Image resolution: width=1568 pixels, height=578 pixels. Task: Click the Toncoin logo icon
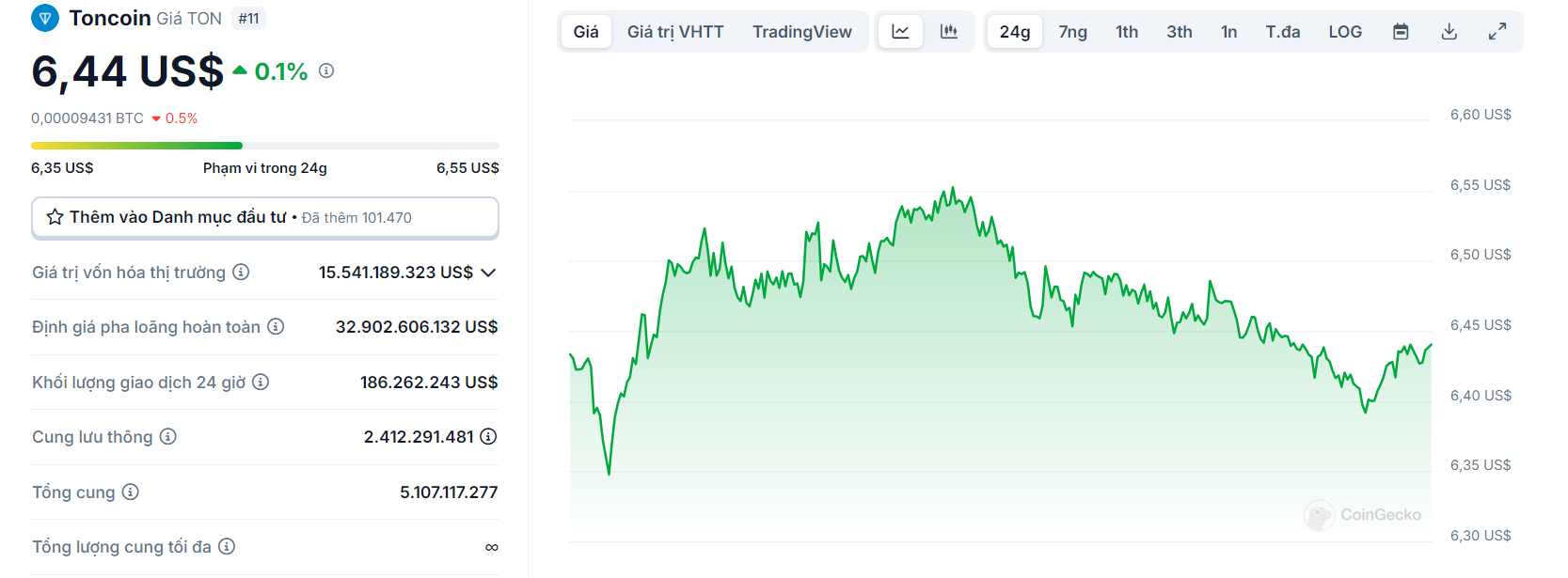coord(45,18)
